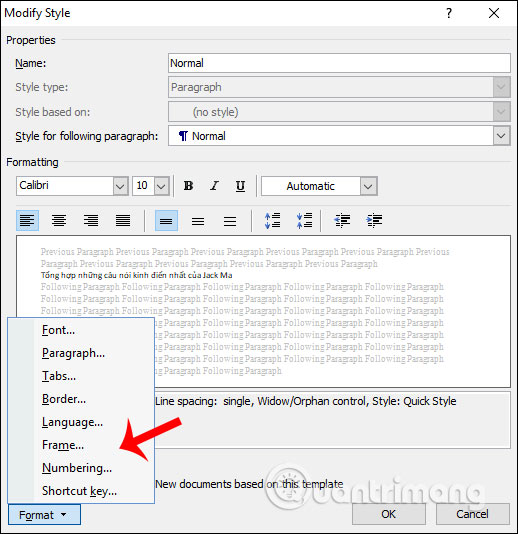Choose Shortcut key... from Format menu

(81, 491)
